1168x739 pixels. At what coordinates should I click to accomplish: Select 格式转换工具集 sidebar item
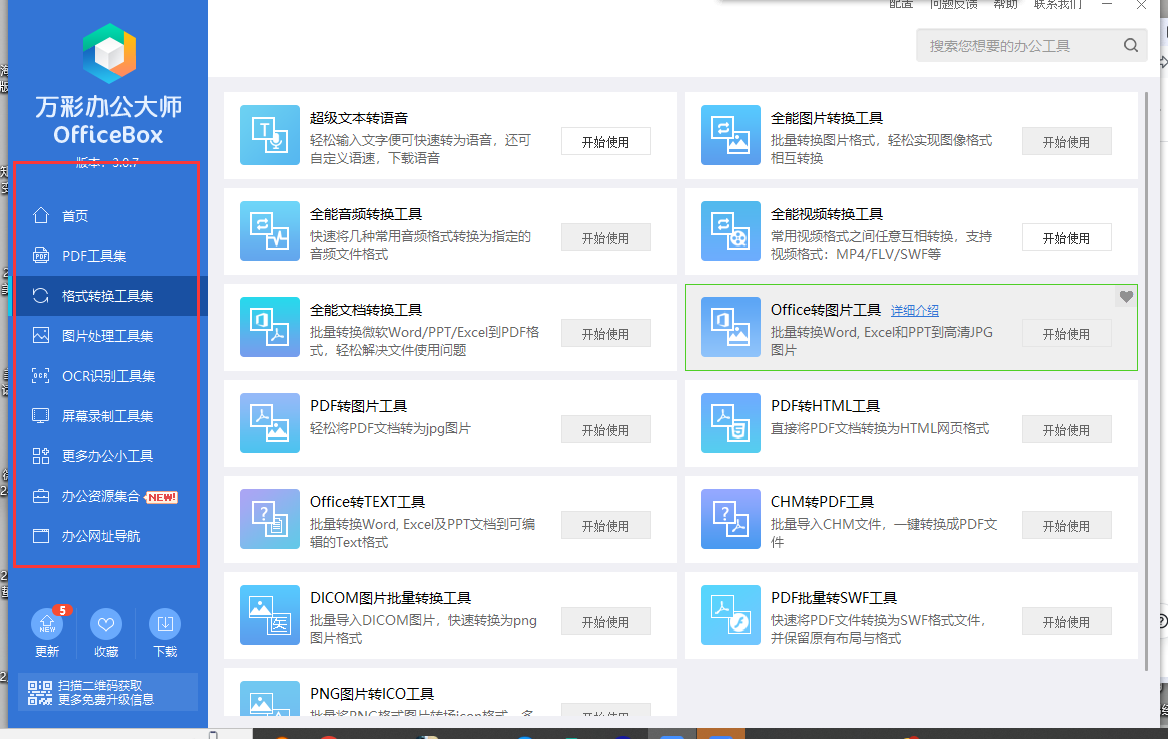(x=106, y=296)
